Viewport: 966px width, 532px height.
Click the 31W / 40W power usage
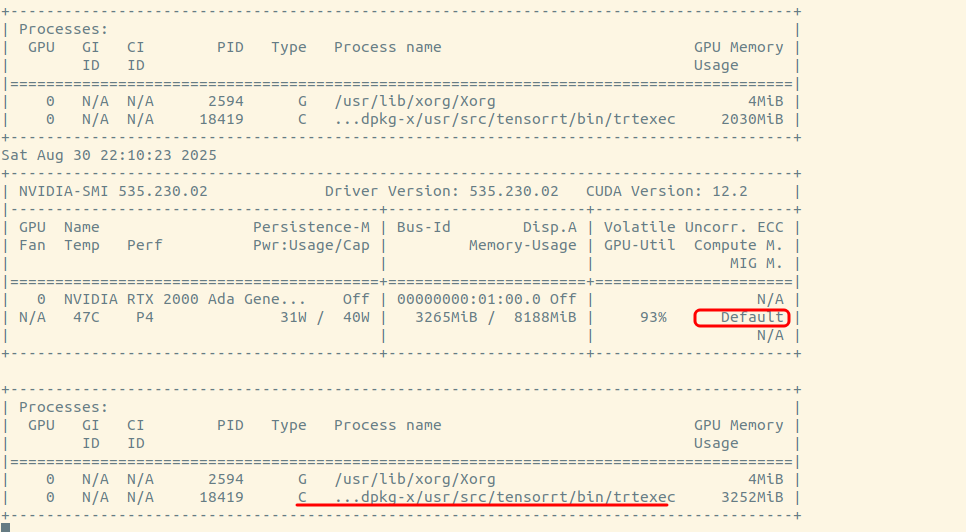coord(325,318)
